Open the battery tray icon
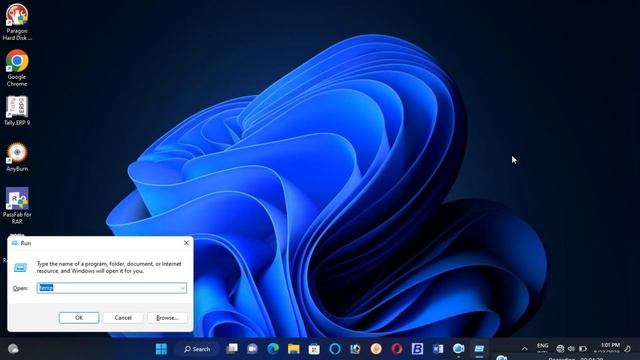The image size is (640, 360). [583, 349]
